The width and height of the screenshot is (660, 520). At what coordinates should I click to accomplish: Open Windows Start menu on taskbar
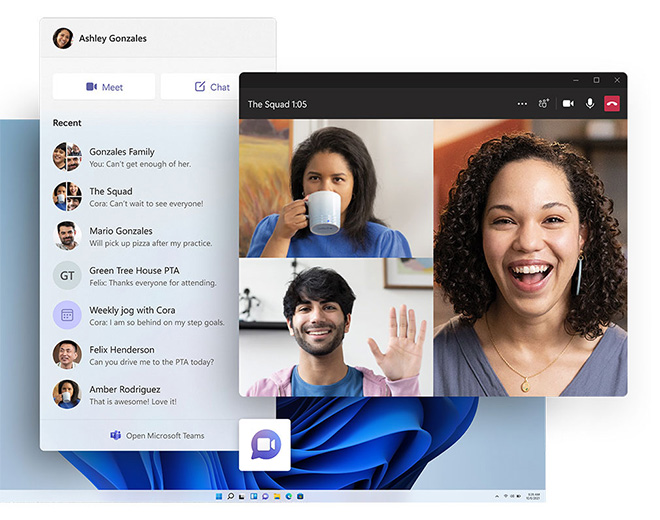(219, 496)
